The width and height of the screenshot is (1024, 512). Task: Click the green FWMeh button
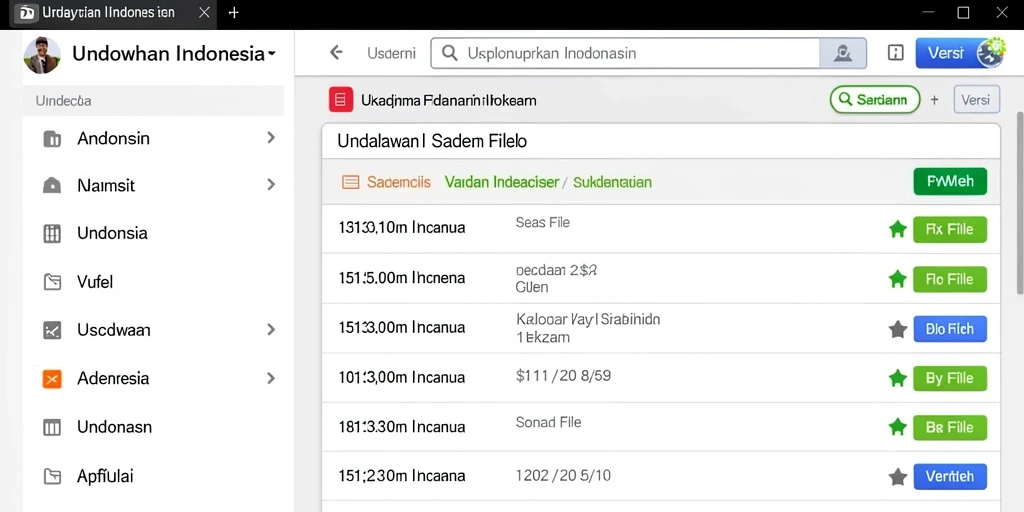(950, 182)
